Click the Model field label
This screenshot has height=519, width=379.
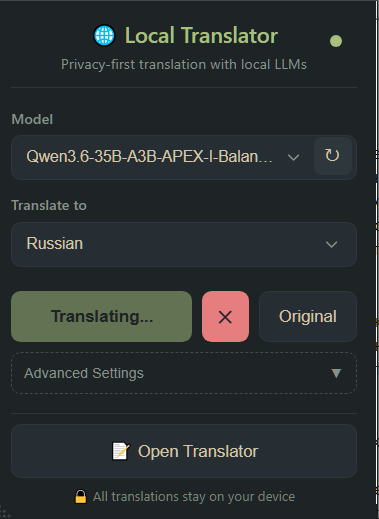(32, 119)
